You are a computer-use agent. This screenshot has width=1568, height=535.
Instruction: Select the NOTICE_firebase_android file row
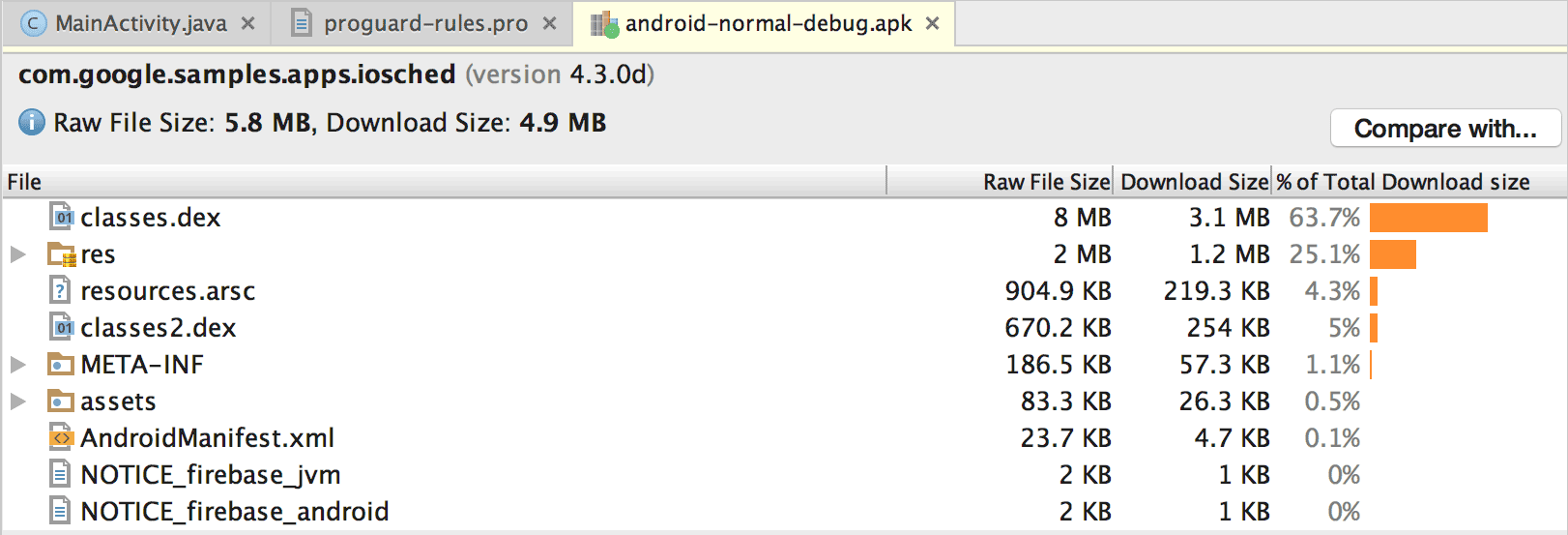pyautogui.click(x=234, y=511)
